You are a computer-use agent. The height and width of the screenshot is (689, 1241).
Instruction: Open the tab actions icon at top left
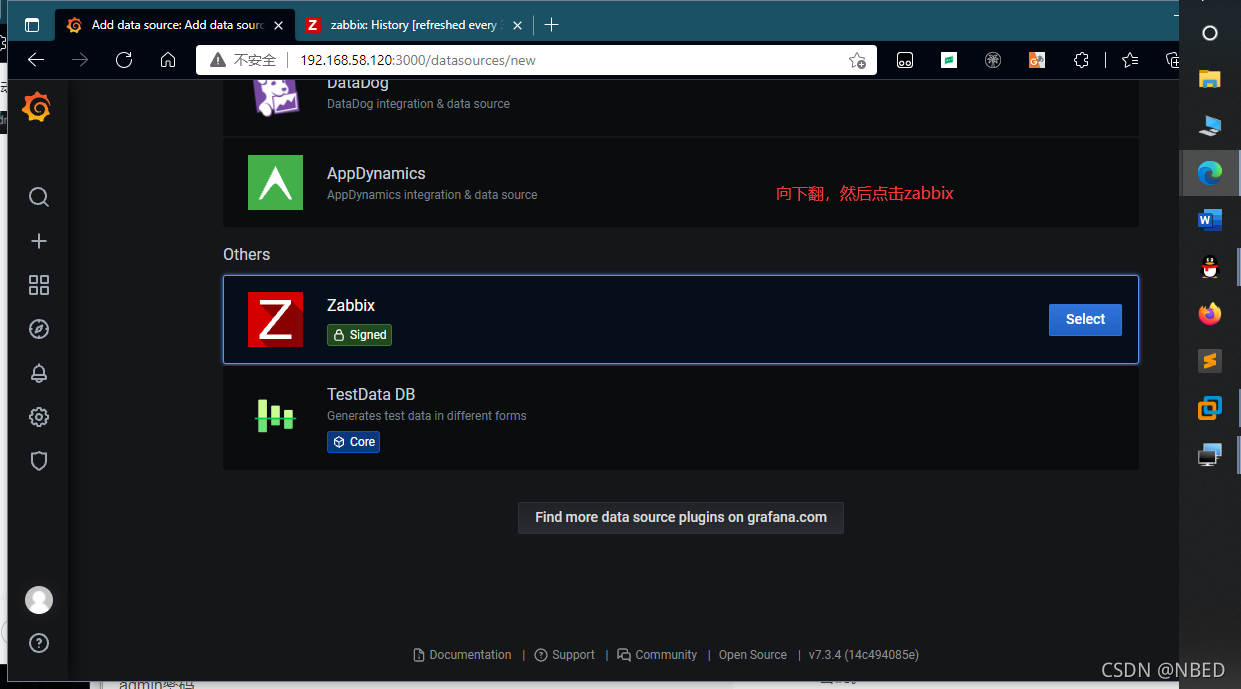tap(32, 25)
